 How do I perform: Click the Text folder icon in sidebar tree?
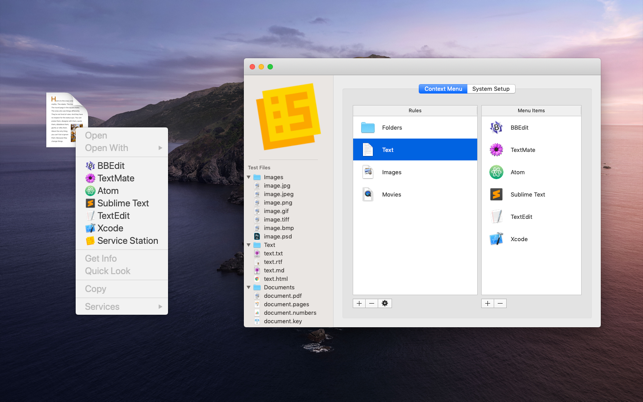click(x=257, y=245)
